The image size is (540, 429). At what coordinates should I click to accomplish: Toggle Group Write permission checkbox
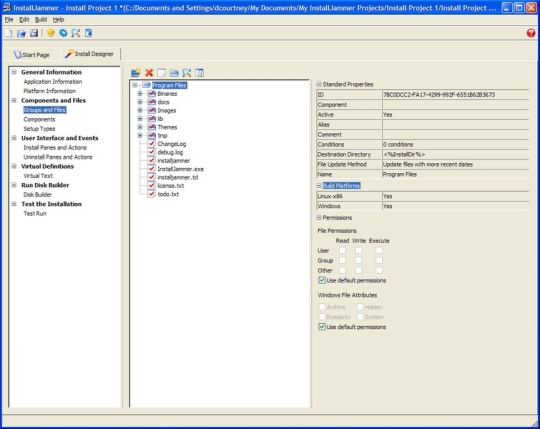coord(359,260)
